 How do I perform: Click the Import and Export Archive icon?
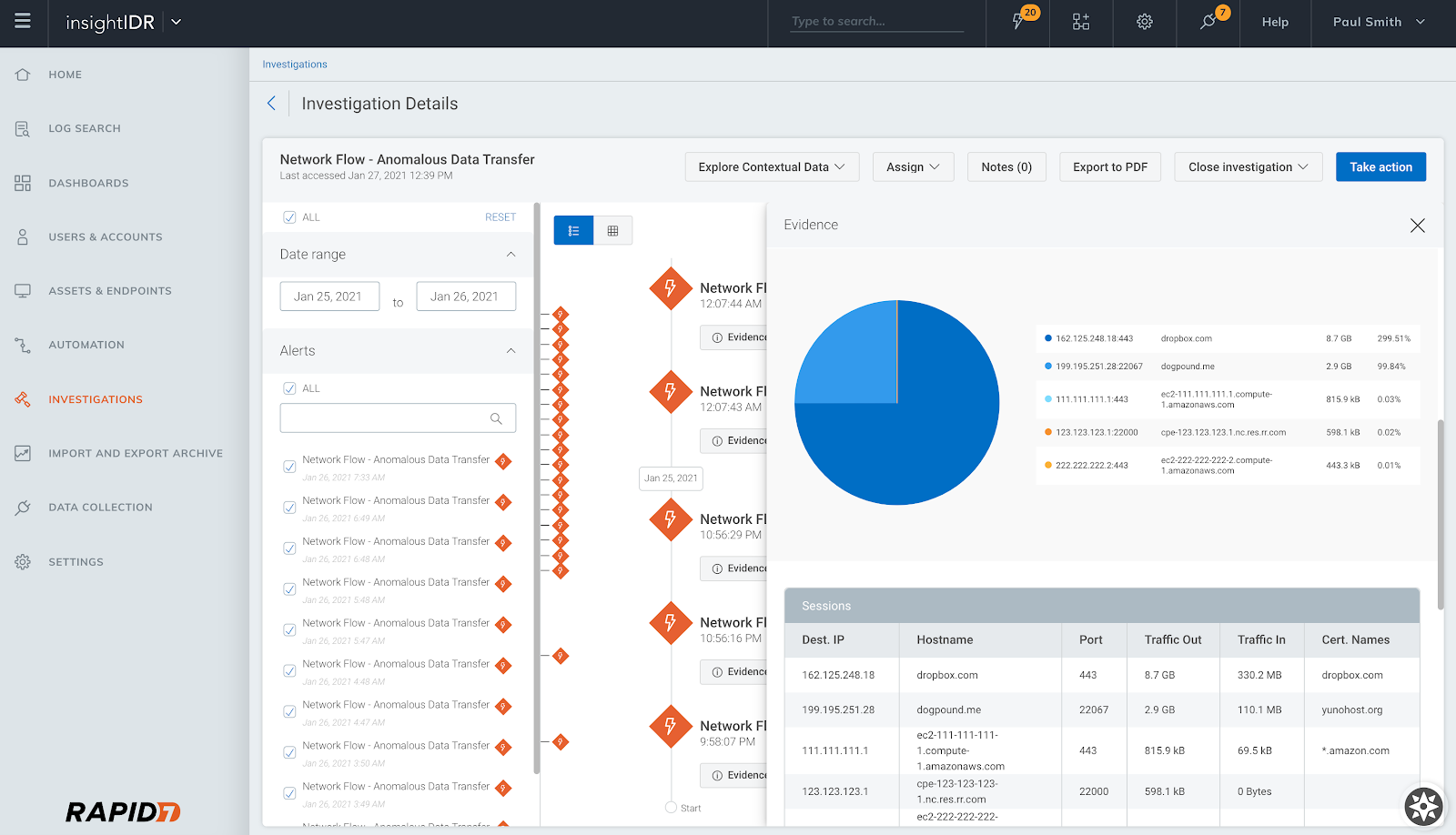coord(23,453)
